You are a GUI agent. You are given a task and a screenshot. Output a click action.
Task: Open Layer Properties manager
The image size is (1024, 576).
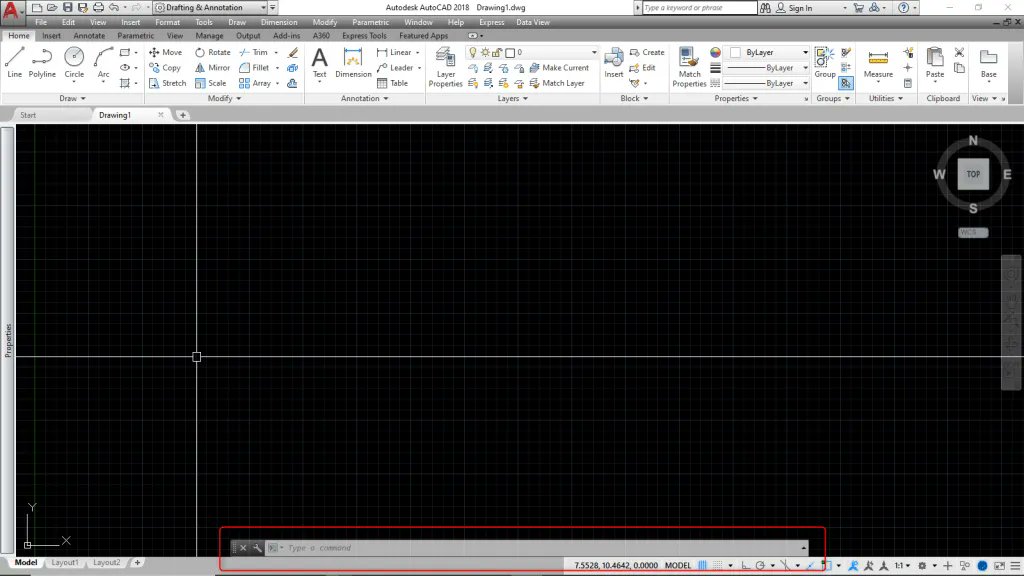445,67
